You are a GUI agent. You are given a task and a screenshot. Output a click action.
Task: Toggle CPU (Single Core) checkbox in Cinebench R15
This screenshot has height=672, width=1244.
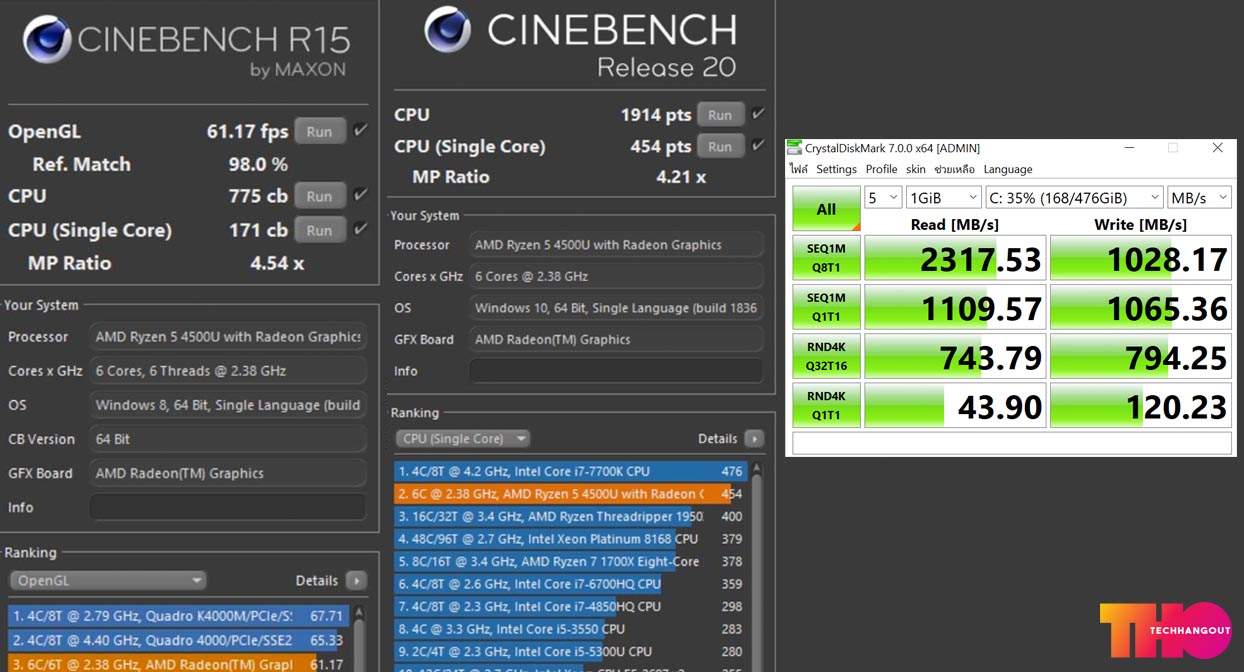[360, 229]
